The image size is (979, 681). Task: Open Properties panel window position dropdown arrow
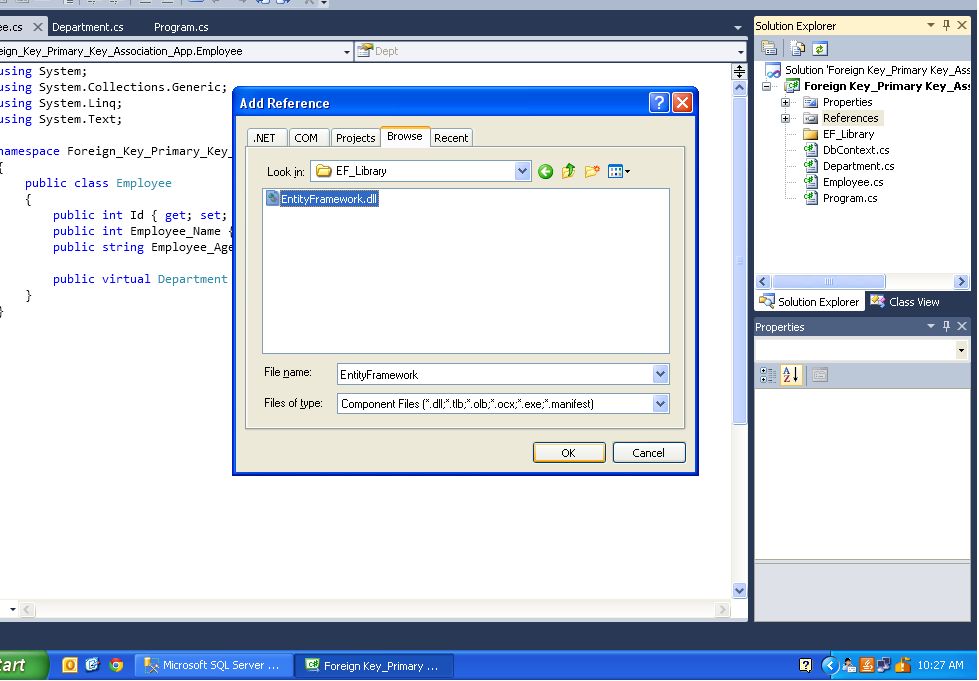931,326
